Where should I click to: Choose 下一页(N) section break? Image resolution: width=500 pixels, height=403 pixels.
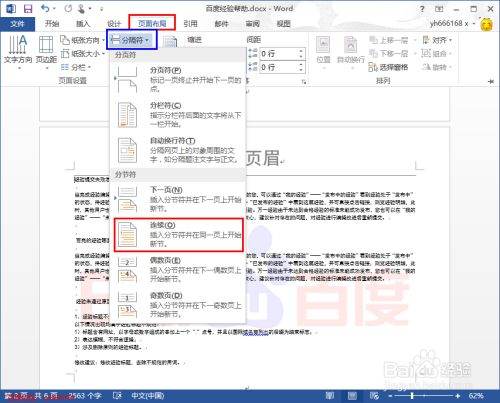tap(178, 199)
